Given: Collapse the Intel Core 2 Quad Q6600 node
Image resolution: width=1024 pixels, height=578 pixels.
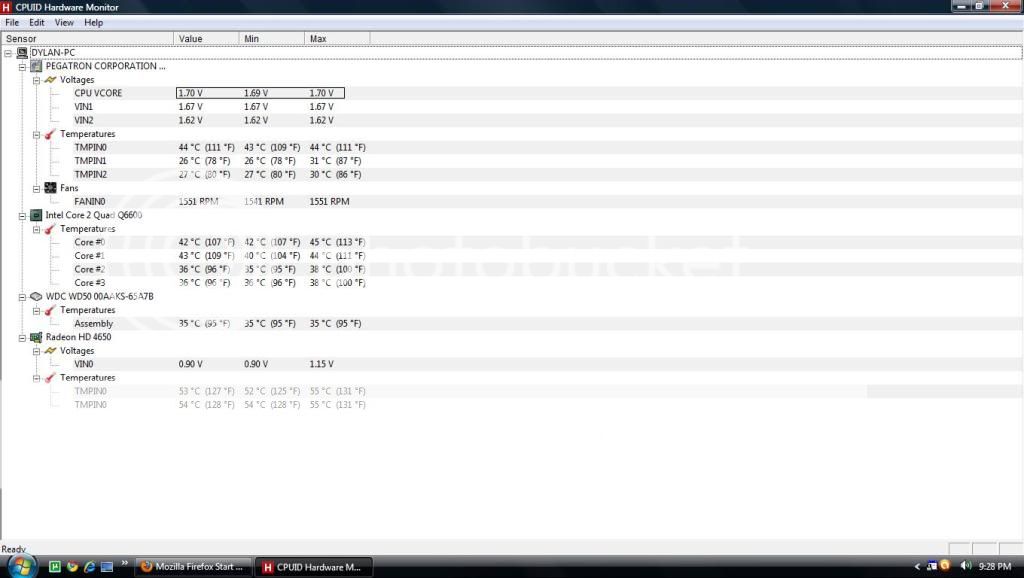Looking at the screenshot, I should click(x=22, y=216).
